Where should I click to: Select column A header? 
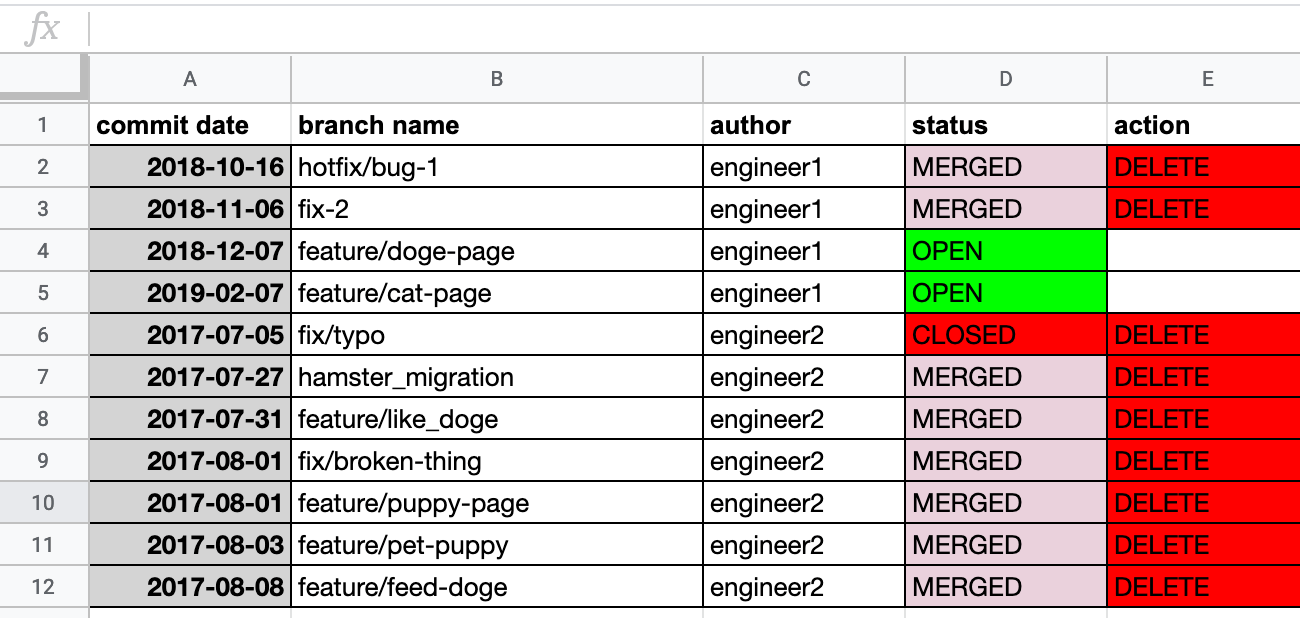190,79
